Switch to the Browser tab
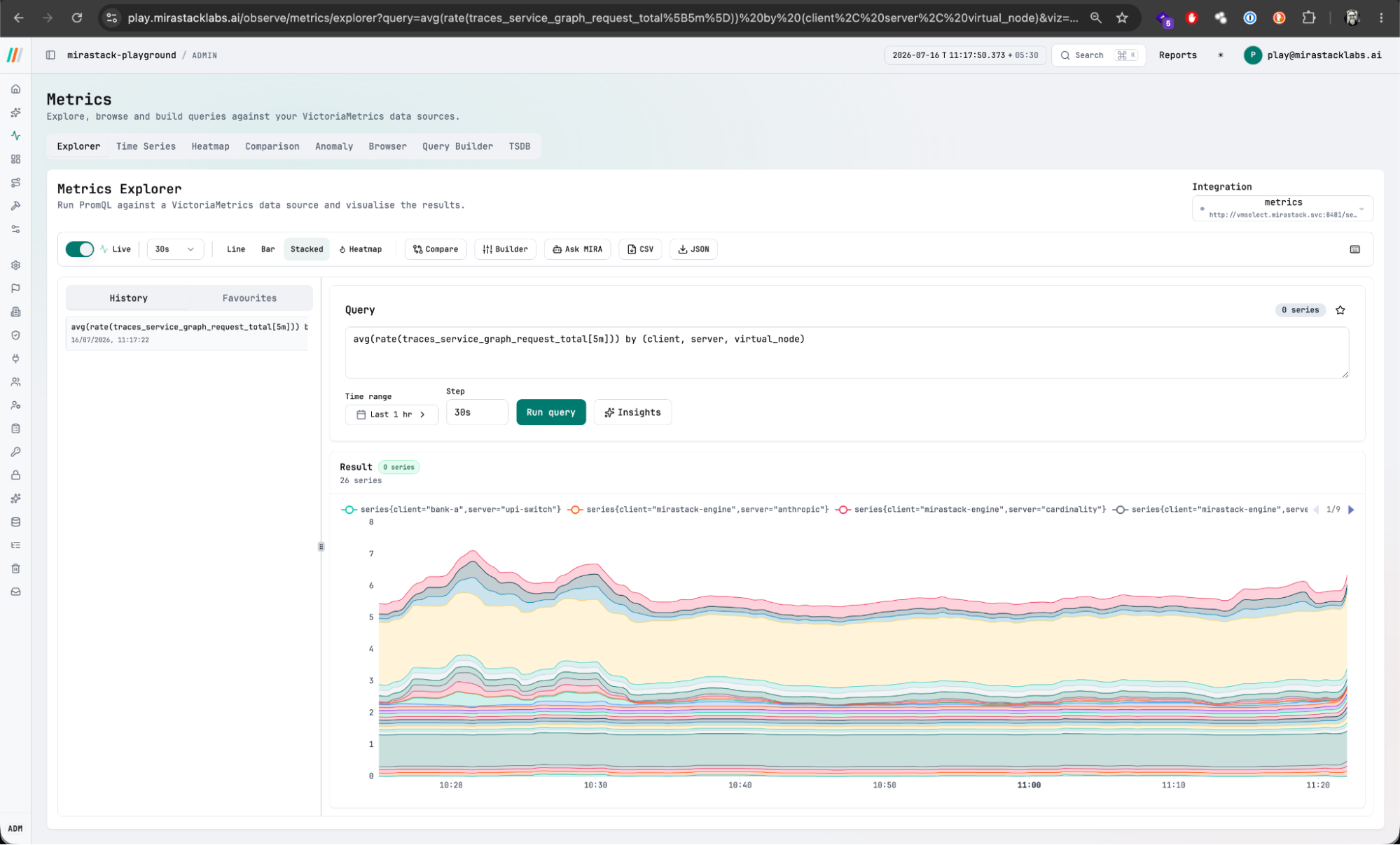1400x845 pixels. tap(387, 146)
